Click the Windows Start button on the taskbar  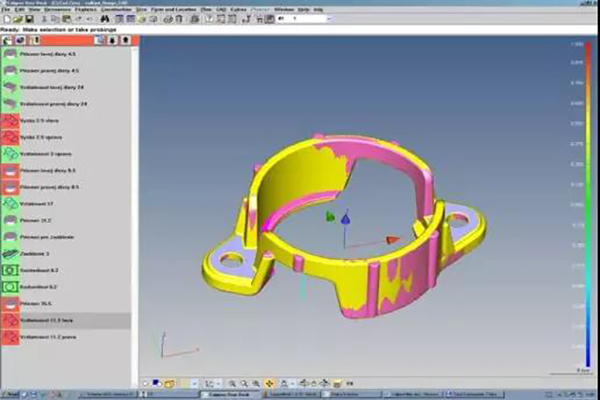click(x=10, y=394)
